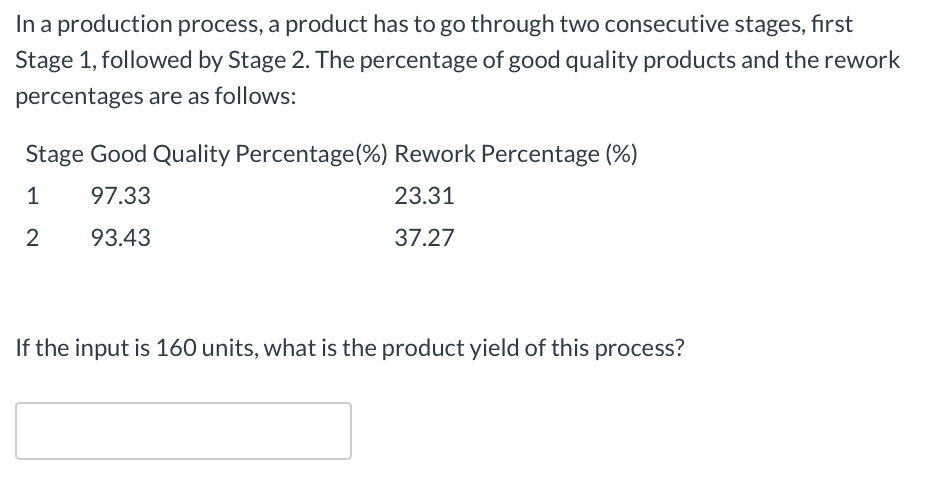
Task: Click the Rework Percentage (%) header
Action: click(x=517, y=154)
